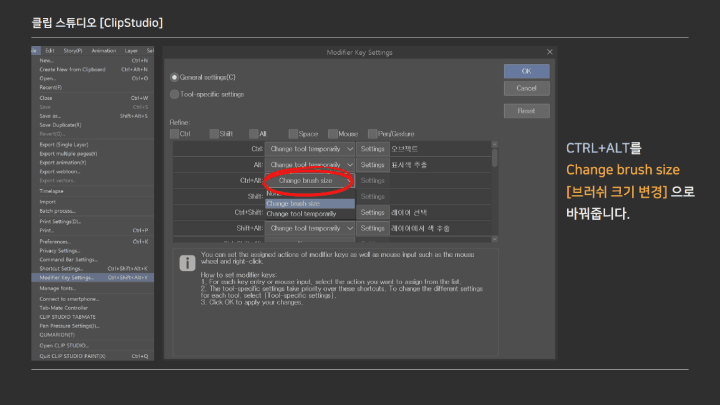
Task: Choose Batch process... menu item
Action: click(x=93, y=211)
